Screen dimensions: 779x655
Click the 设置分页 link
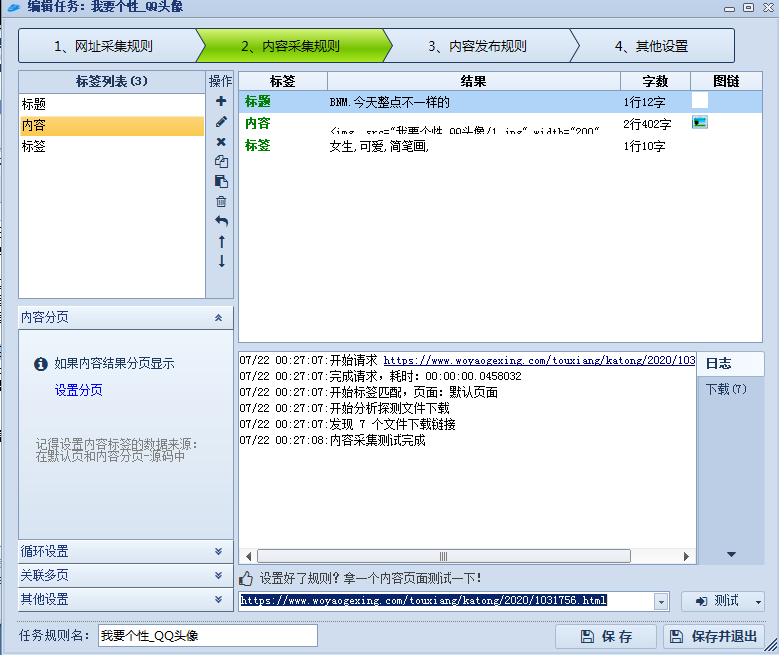78,390
